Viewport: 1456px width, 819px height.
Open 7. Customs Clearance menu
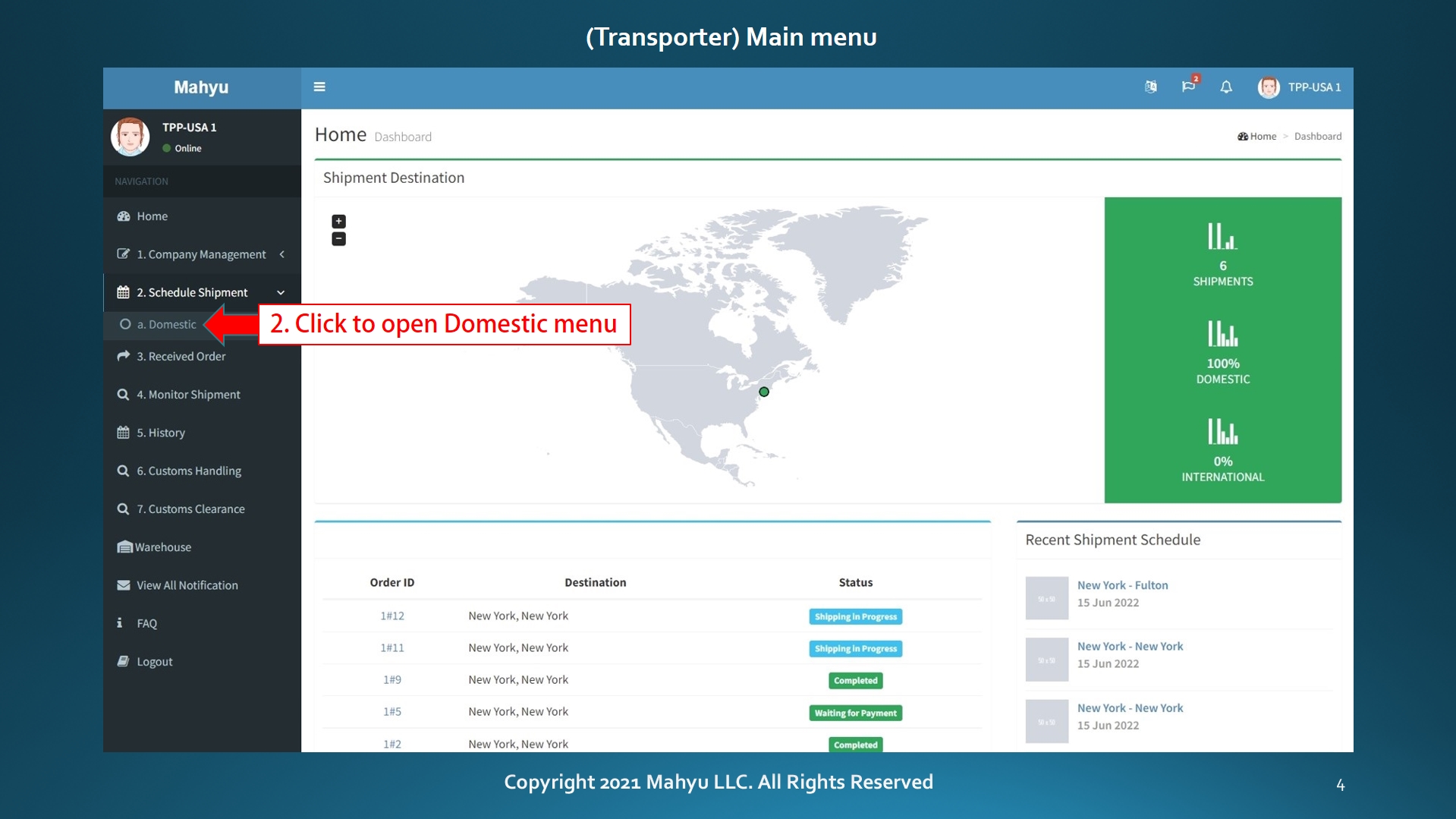click(x=202, y=509)
